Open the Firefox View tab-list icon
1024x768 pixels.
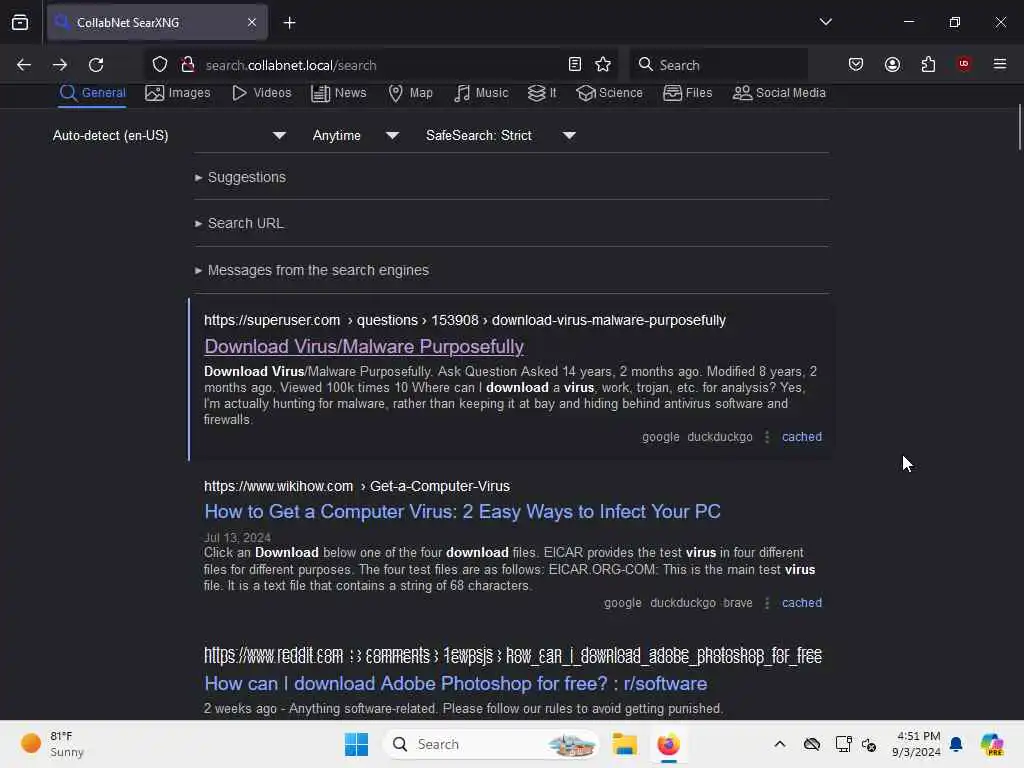pyautogui.click(x=20, y=23)
